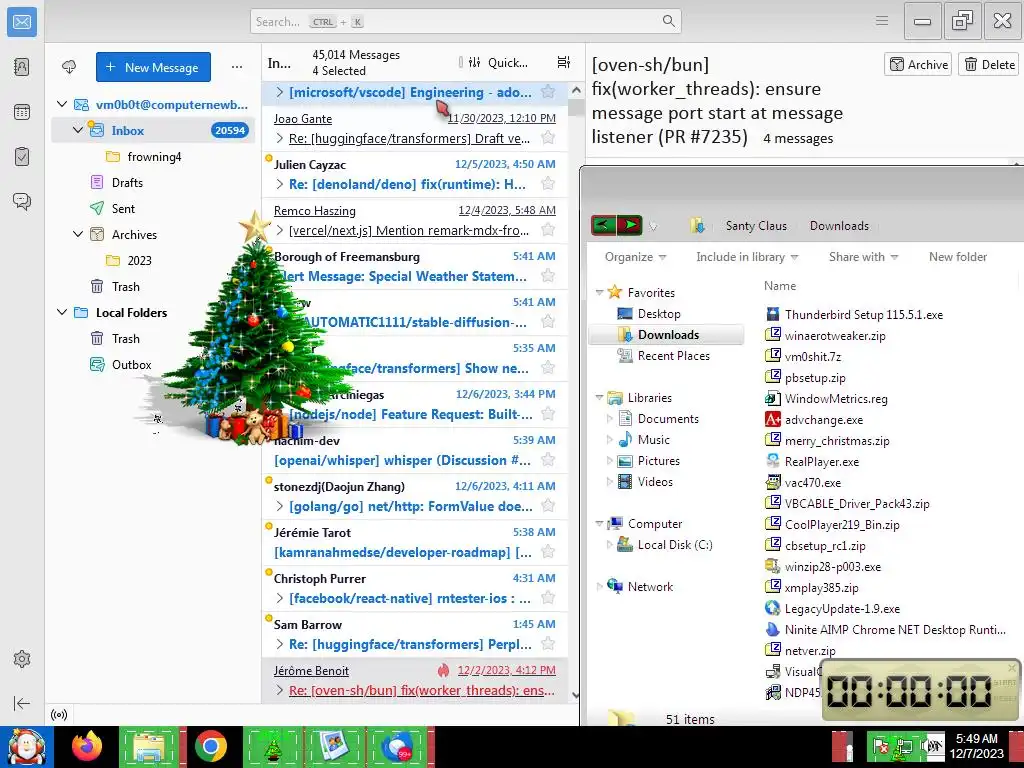Collapse the Local Folders chevron

(x=62, y=312)
